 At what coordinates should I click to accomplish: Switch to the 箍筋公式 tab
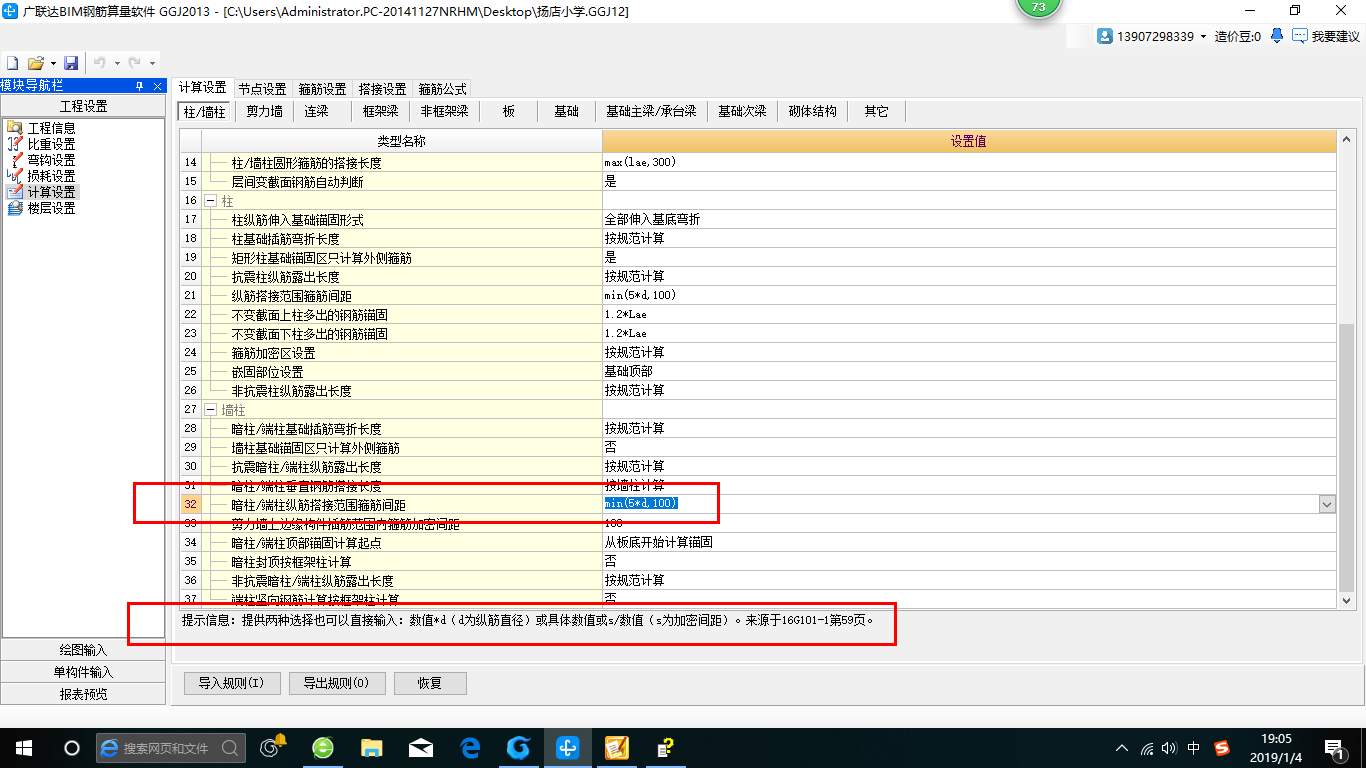tap(442, 89)
